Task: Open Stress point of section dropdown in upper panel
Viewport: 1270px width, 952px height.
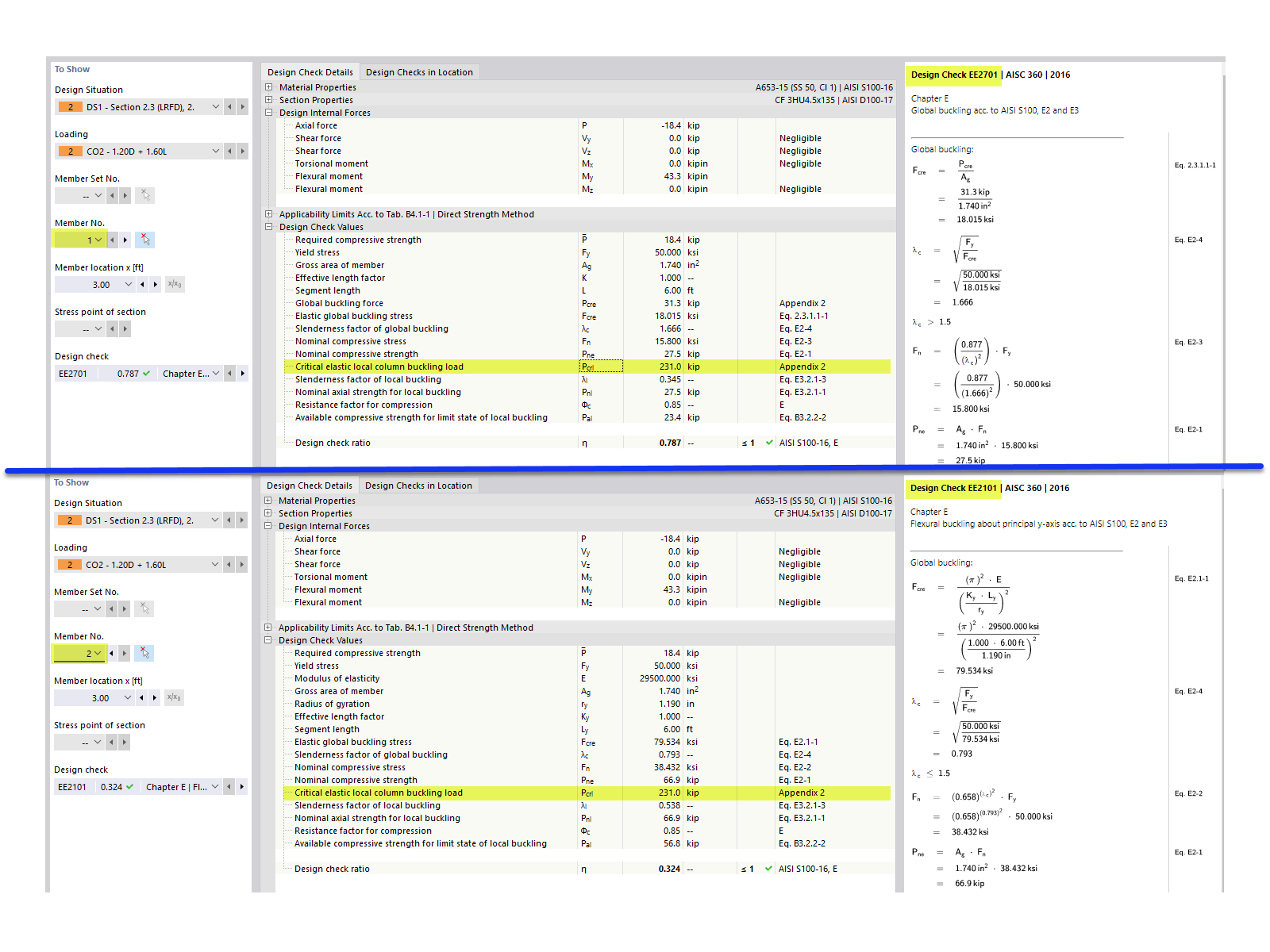Action: tap(98, 328)
